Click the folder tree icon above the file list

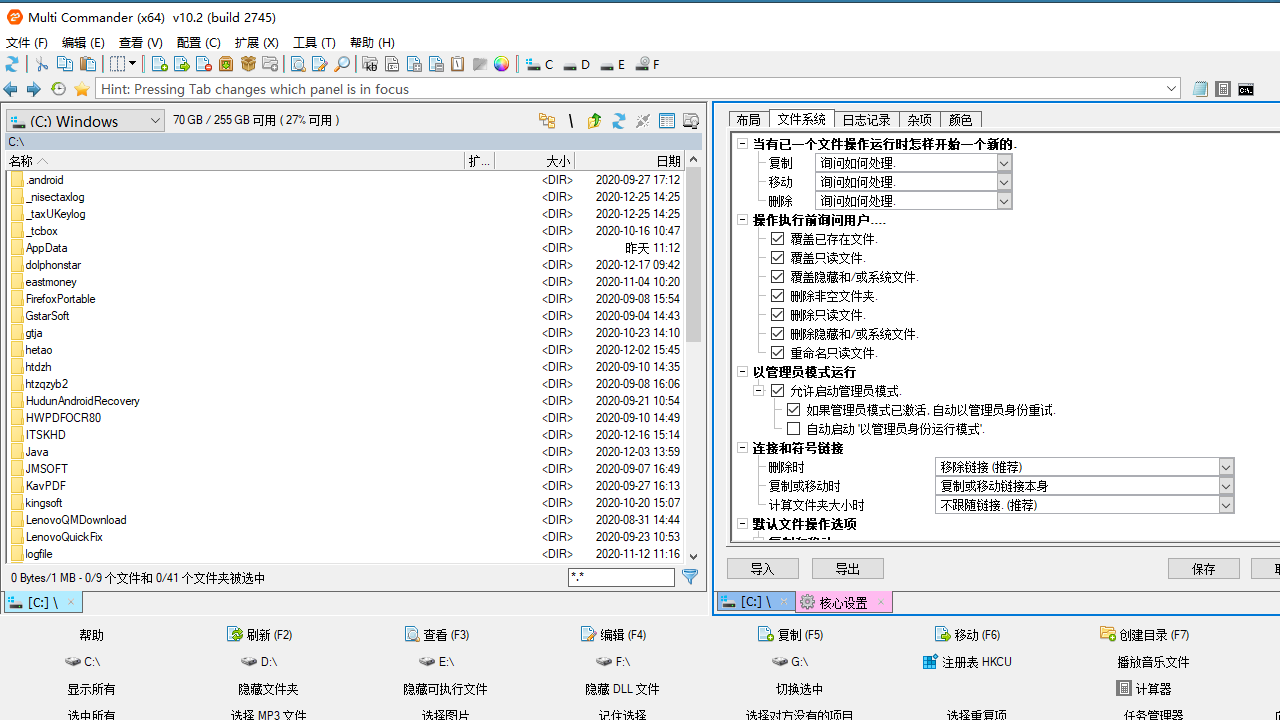547,120
